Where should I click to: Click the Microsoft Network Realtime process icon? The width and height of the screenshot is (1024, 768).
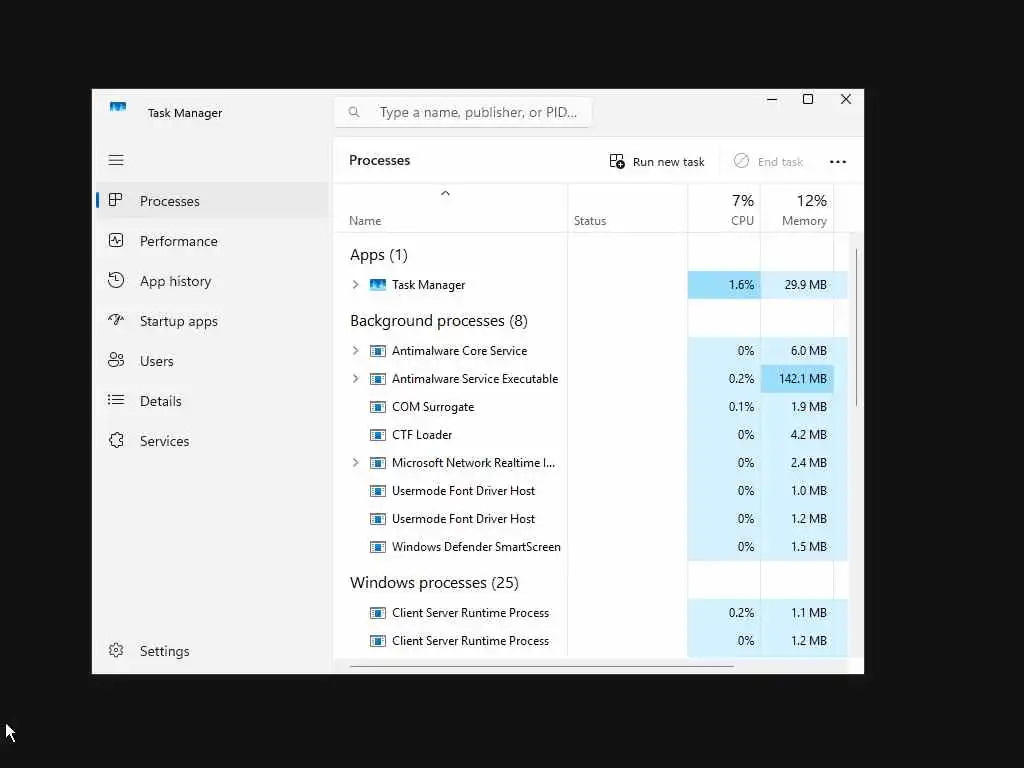[x=378, y=463]
